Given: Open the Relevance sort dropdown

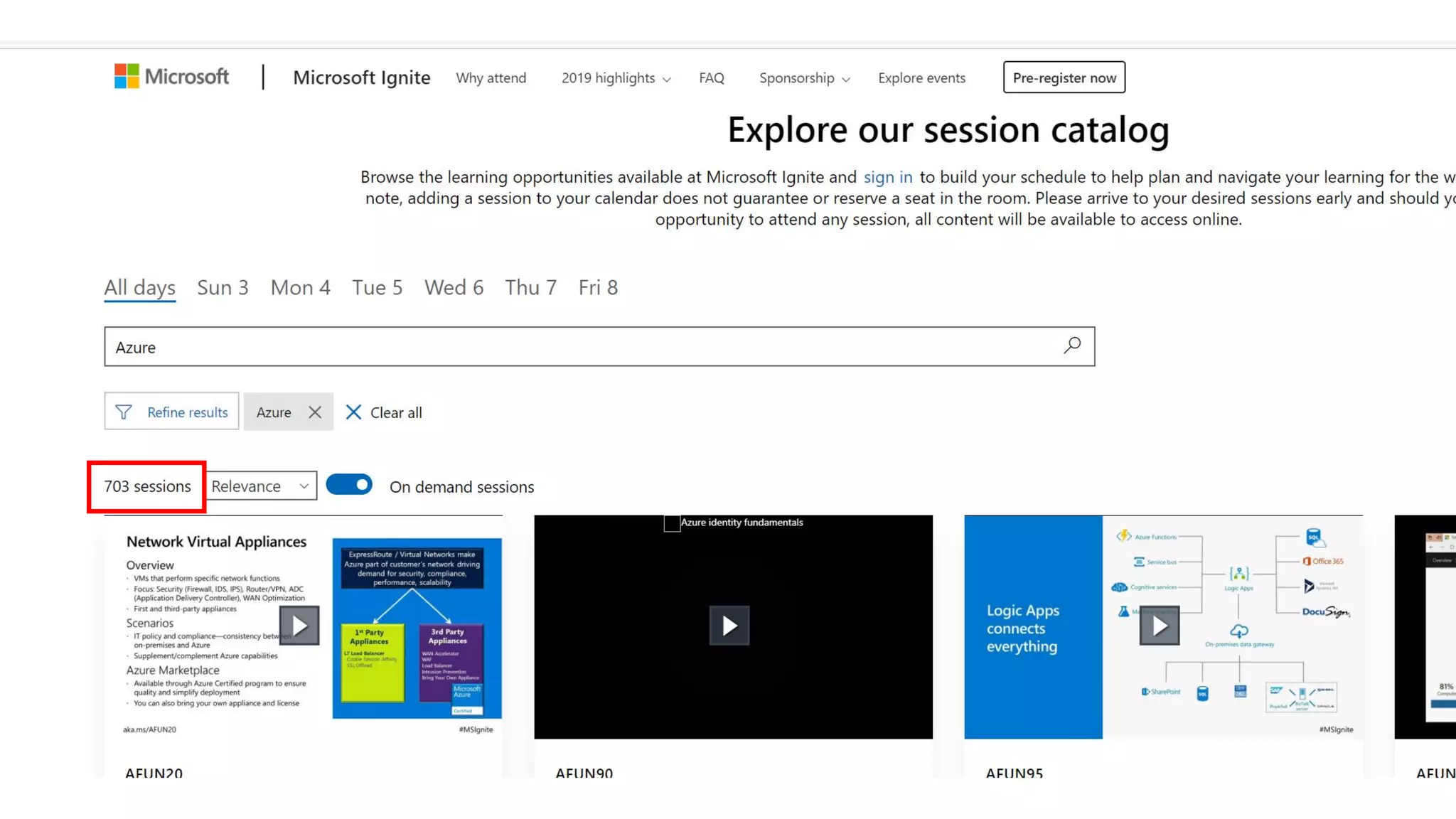Looking at the screenshot, I should (x=261, y=486).
